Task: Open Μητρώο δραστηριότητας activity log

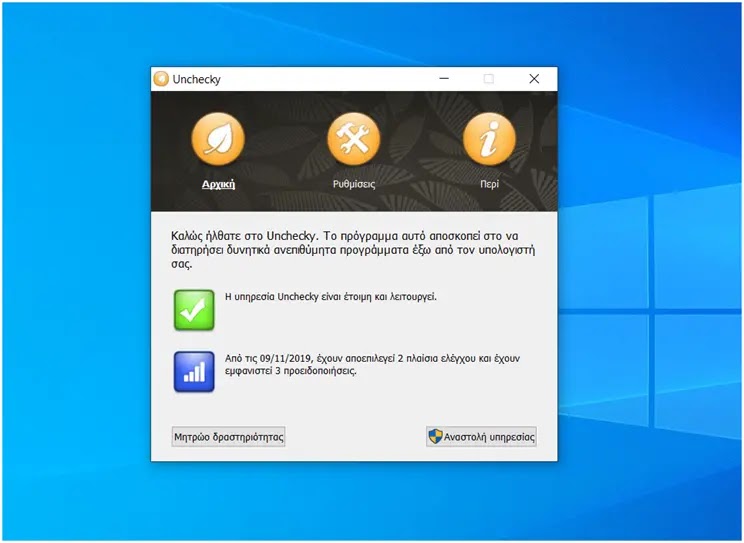Action: (x=228, y=437)
